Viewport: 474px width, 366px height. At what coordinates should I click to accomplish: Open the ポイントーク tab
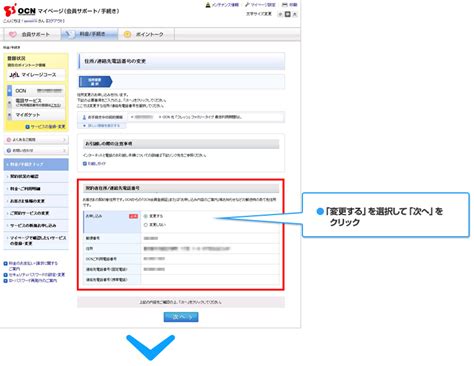(x=146, y=34)
